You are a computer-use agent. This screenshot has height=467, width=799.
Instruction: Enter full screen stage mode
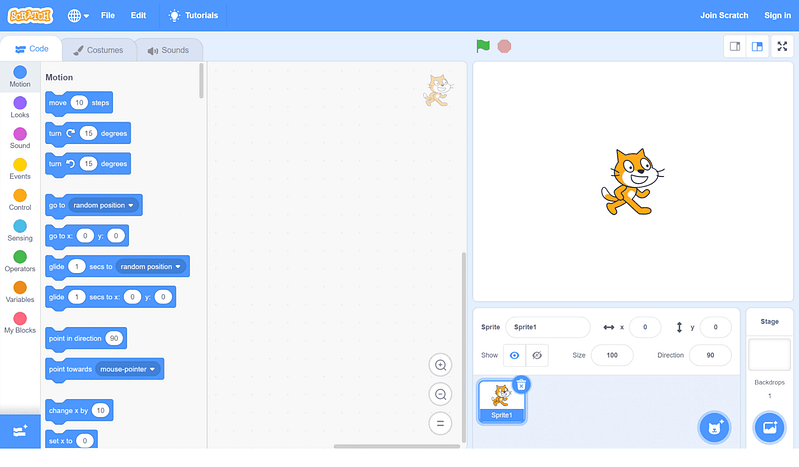pyautogui.click(x=782, y=46)
